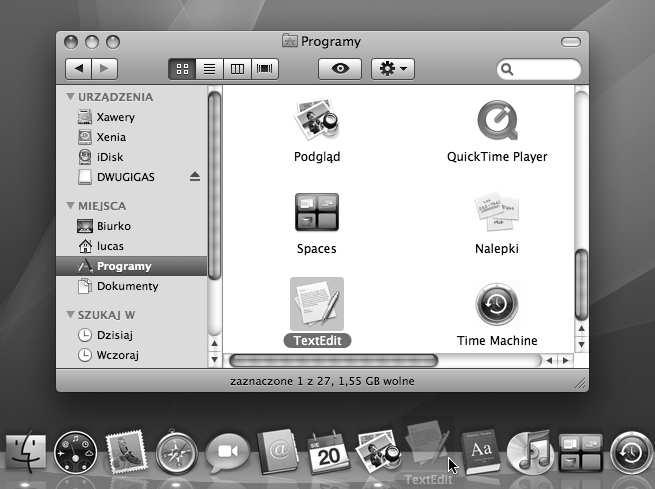
Task: Click the sidebar scroll up arrow
Action: coord(214,343)
